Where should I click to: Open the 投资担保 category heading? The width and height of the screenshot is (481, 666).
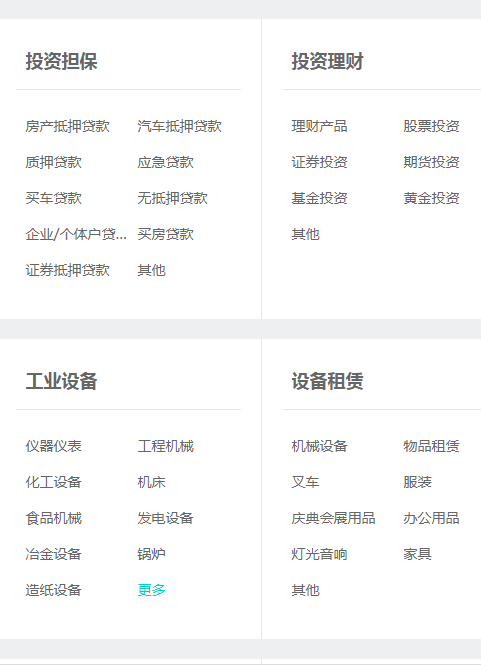(61, 61)
